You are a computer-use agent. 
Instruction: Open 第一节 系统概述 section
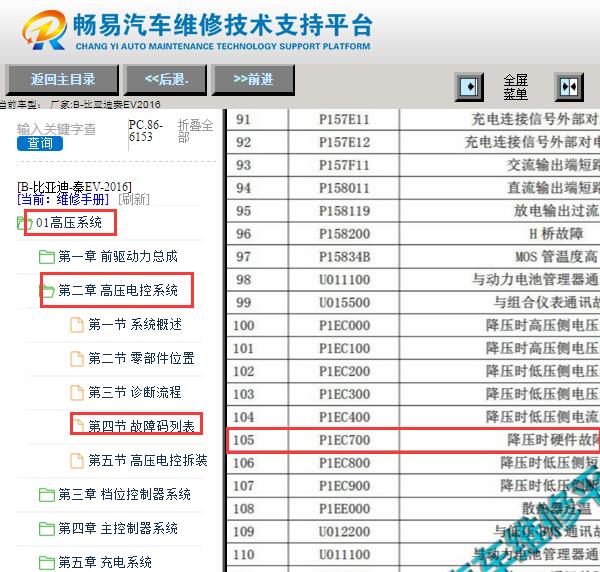pyautogui.click(x=135, y=324)
